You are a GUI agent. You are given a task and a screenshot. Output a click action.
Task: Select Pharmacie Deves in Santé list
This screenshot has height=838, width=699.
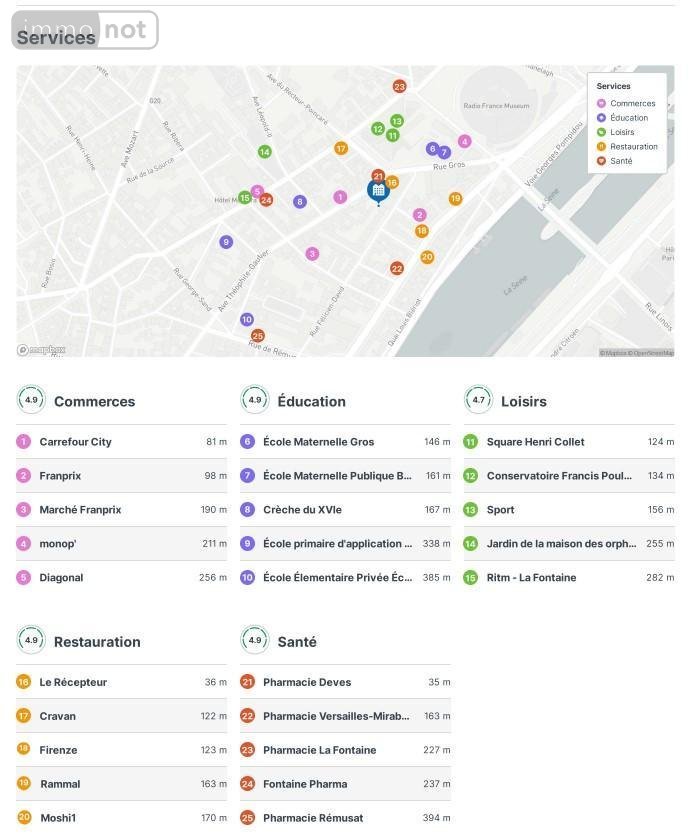[x=307, y=682]
